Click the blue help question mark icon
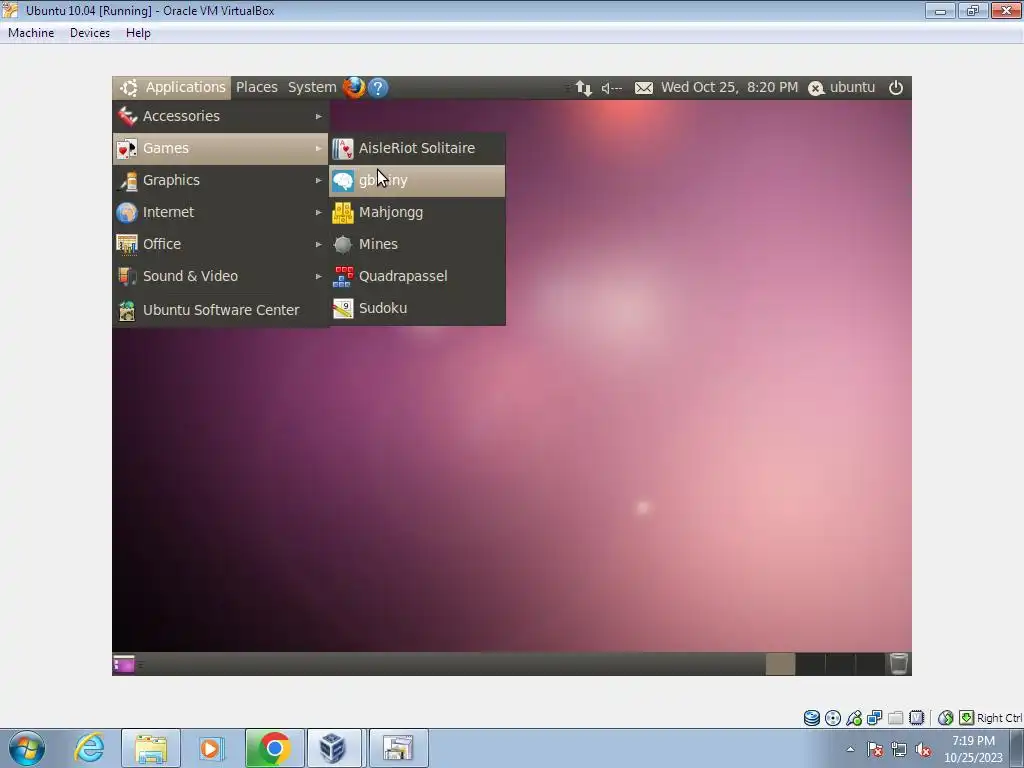The image size is (1024, 768). (x=378, y=88)
